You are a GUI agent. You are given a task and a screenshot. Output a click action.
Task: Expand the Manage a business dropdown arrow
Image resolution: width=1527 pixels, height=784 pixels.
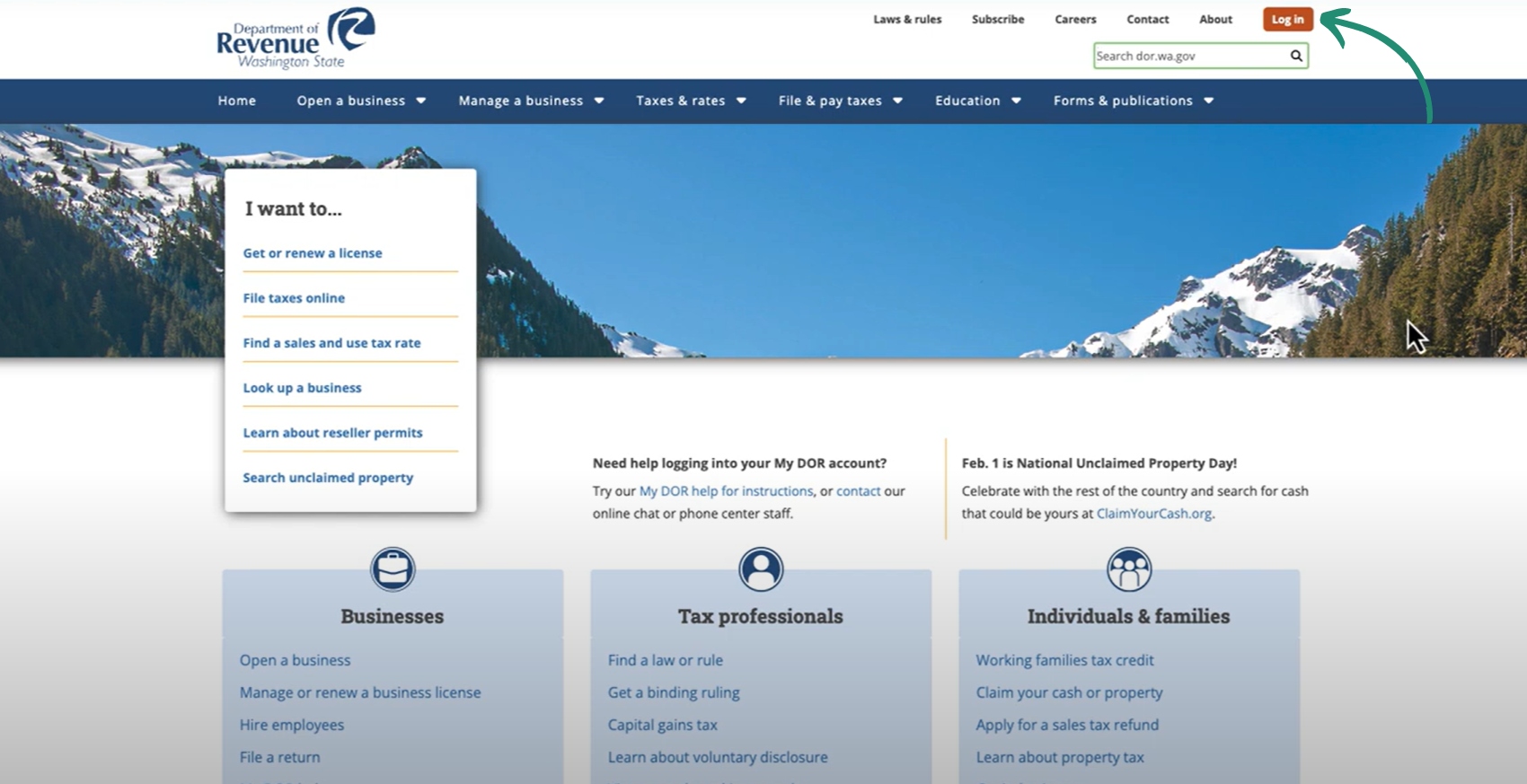(599, 101)
